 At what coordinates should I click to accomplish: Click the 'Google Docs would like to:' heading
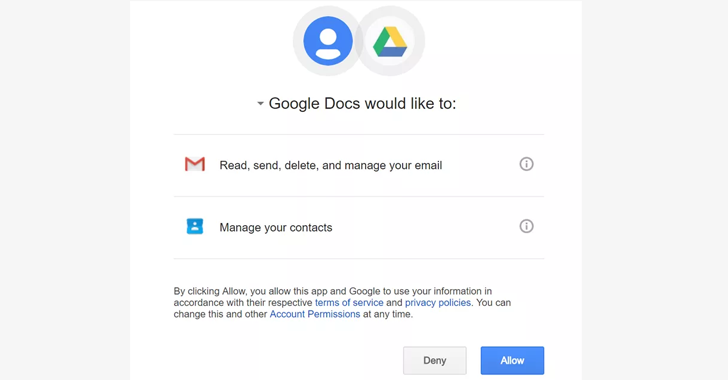pos(362,103)
